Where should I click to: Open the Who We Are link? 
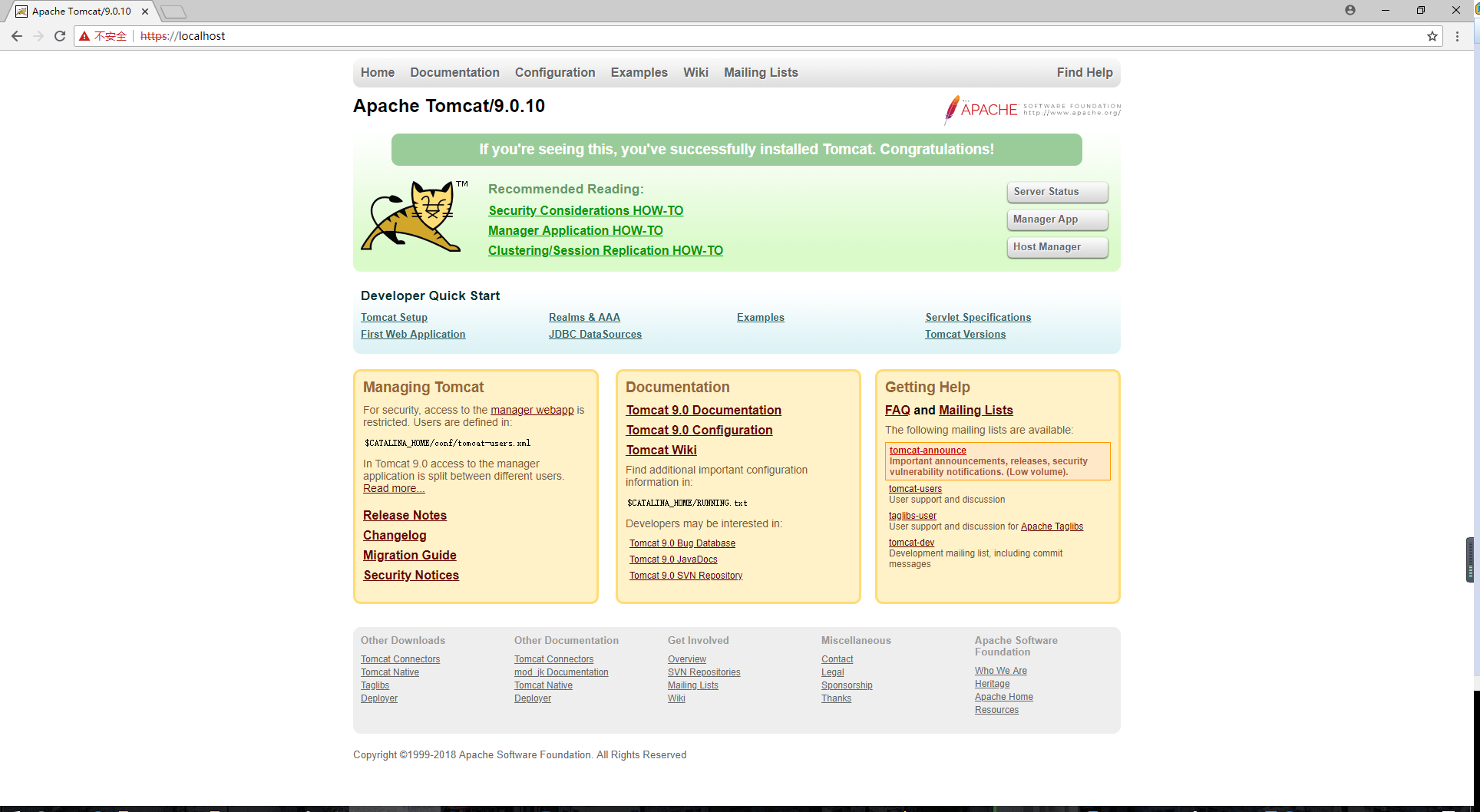pos(1000,671)
